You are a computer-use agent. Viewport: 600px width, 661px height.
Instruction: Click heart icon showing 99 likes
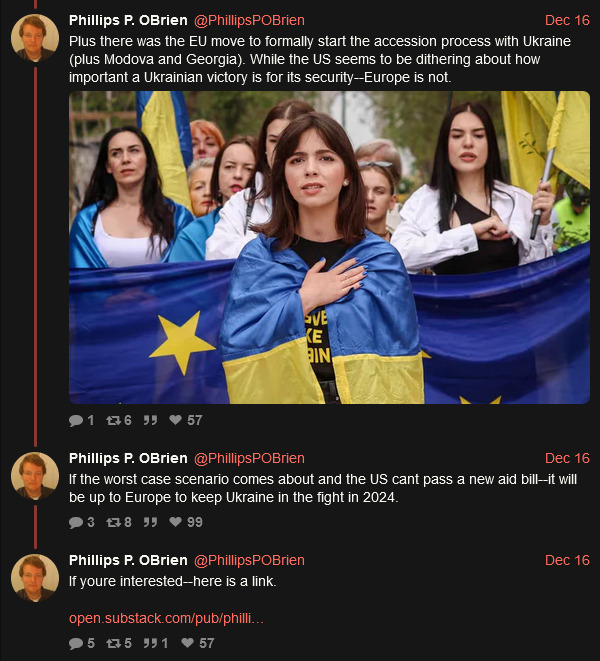tap(175, 522)
